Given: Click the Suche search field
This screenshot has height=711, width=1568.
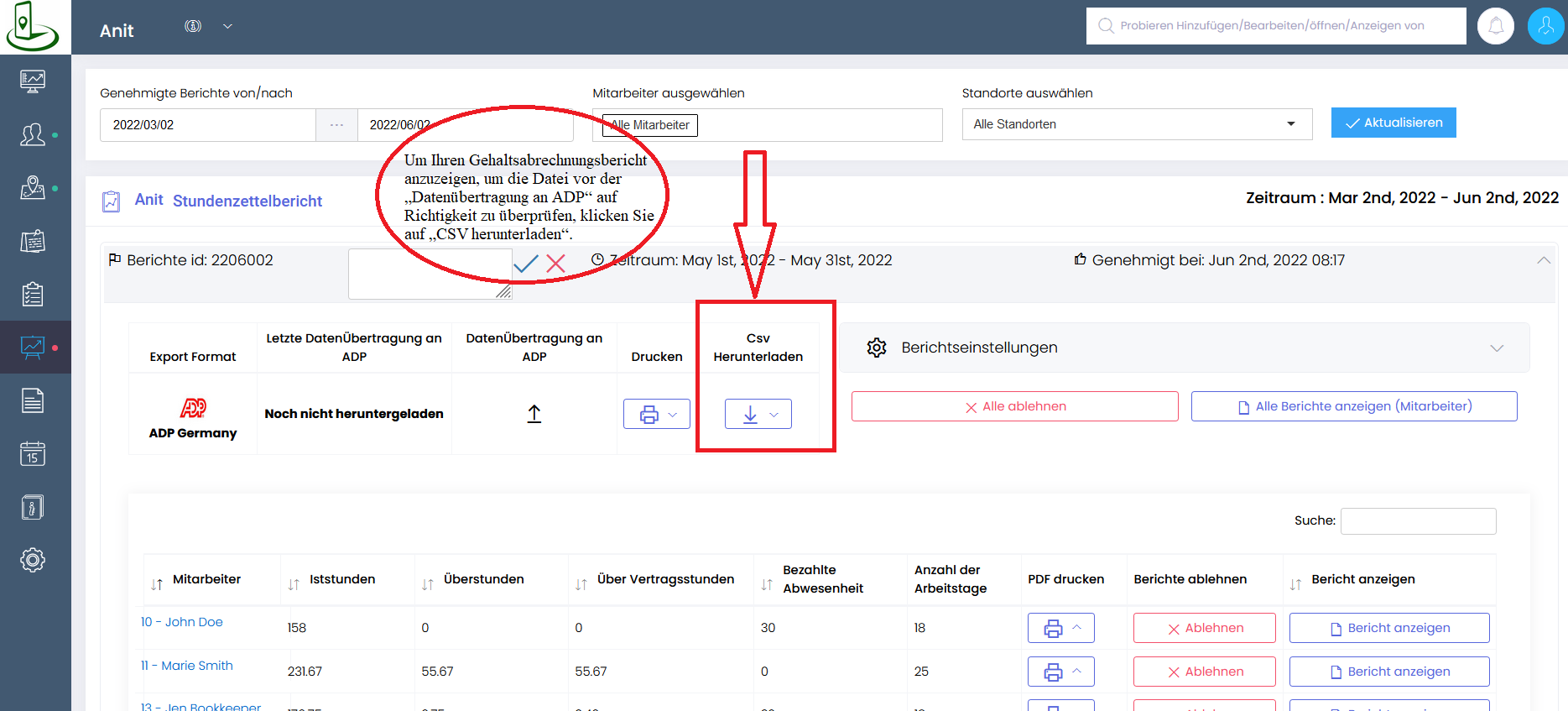Looking at the screenshot, I should [1418, 520].
